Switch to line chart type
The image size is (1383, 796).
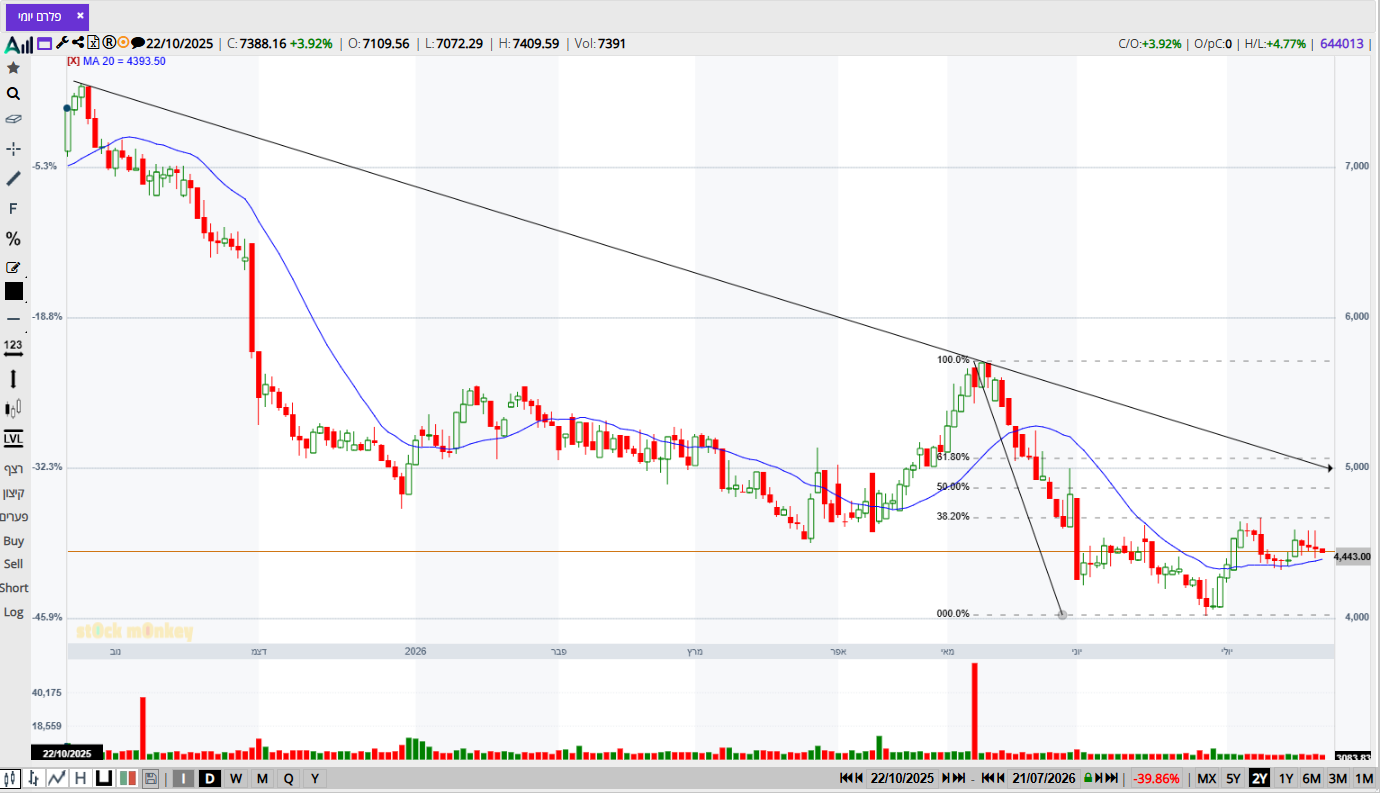click(57, 779)
